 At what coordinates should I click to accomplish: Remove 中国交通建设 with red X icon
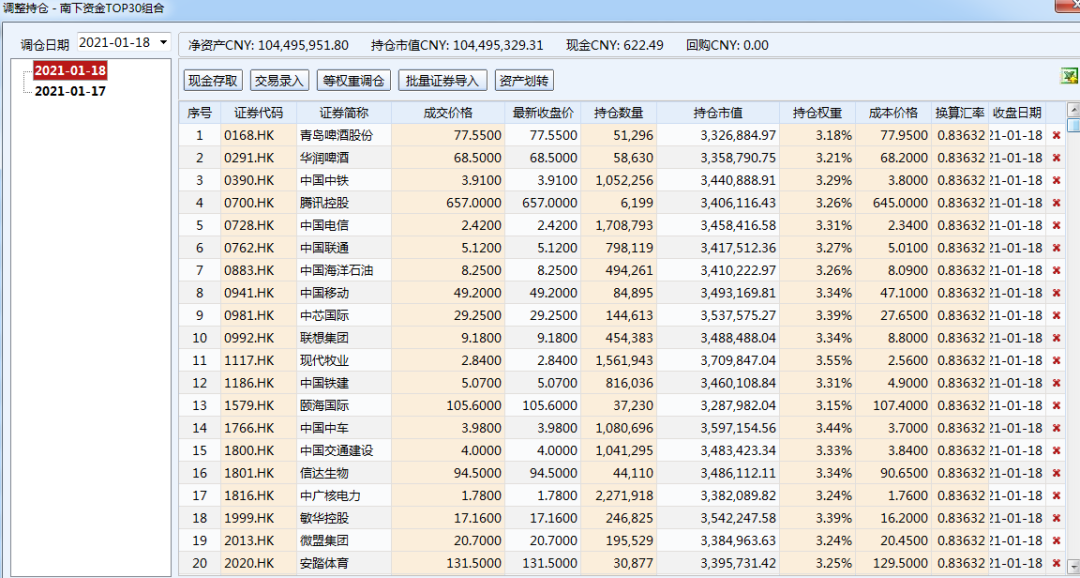1056,451
